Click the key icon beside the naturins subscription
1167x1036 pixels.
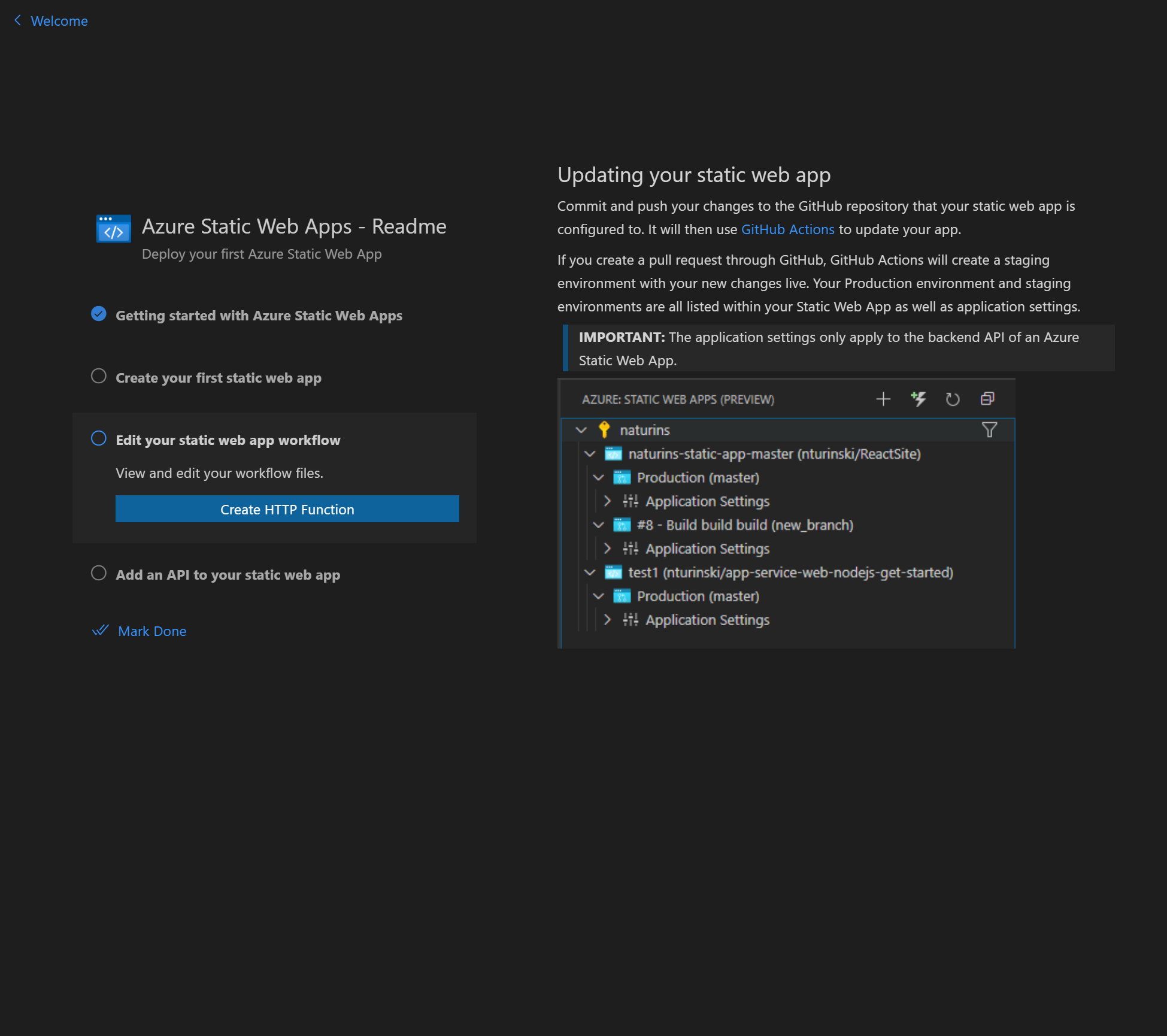[604, 430]
